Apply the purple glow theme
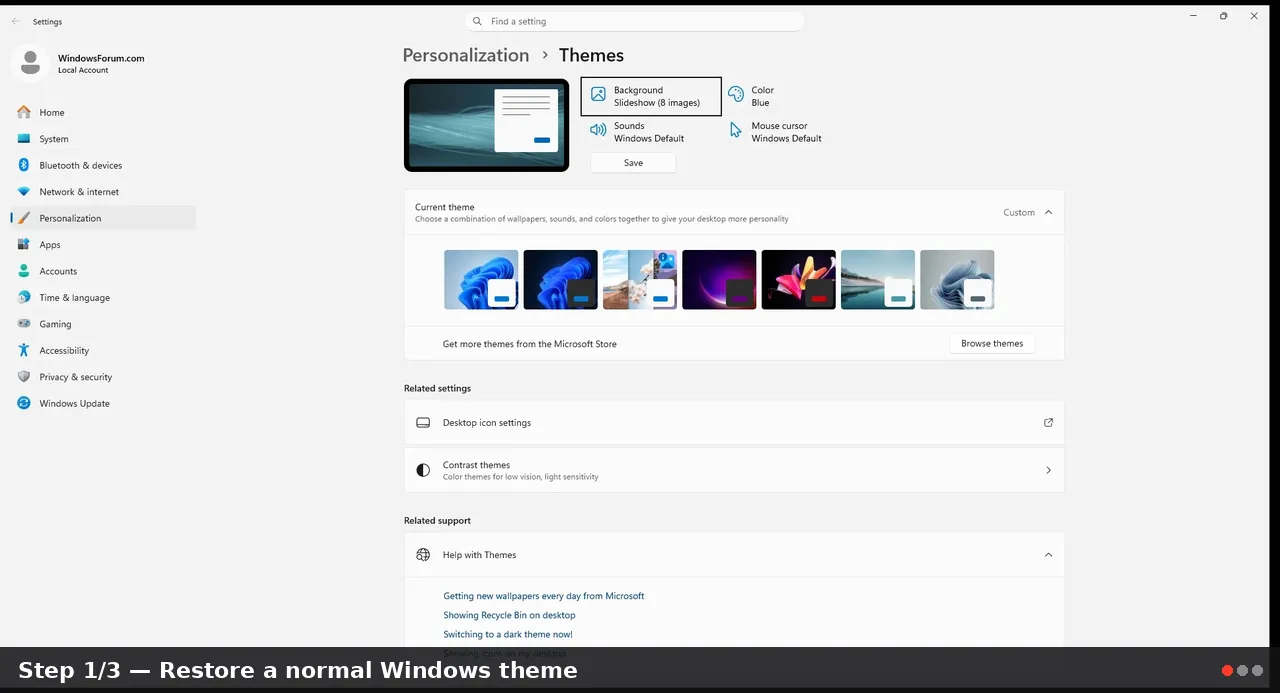The image size is (1280, 693). pyautogui.click(x=719, y=279)
